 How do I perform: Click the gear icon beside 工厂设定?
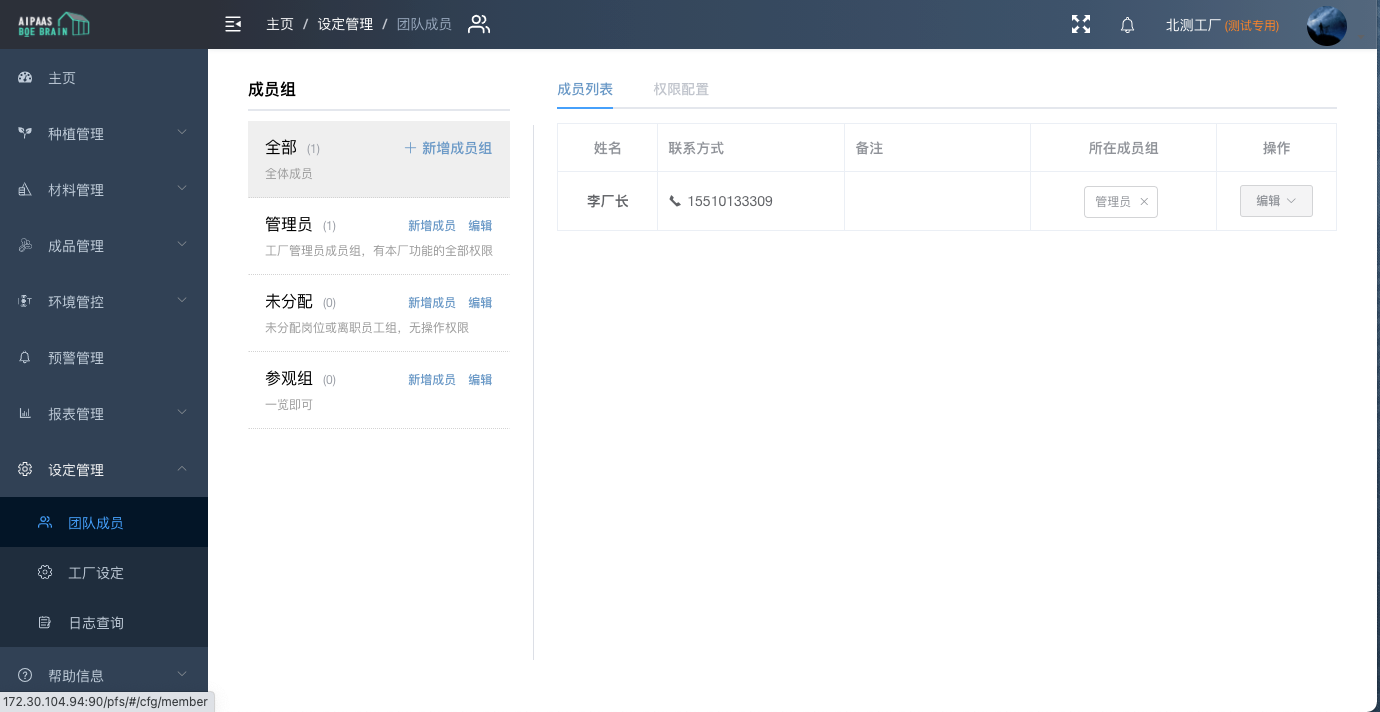45,572
